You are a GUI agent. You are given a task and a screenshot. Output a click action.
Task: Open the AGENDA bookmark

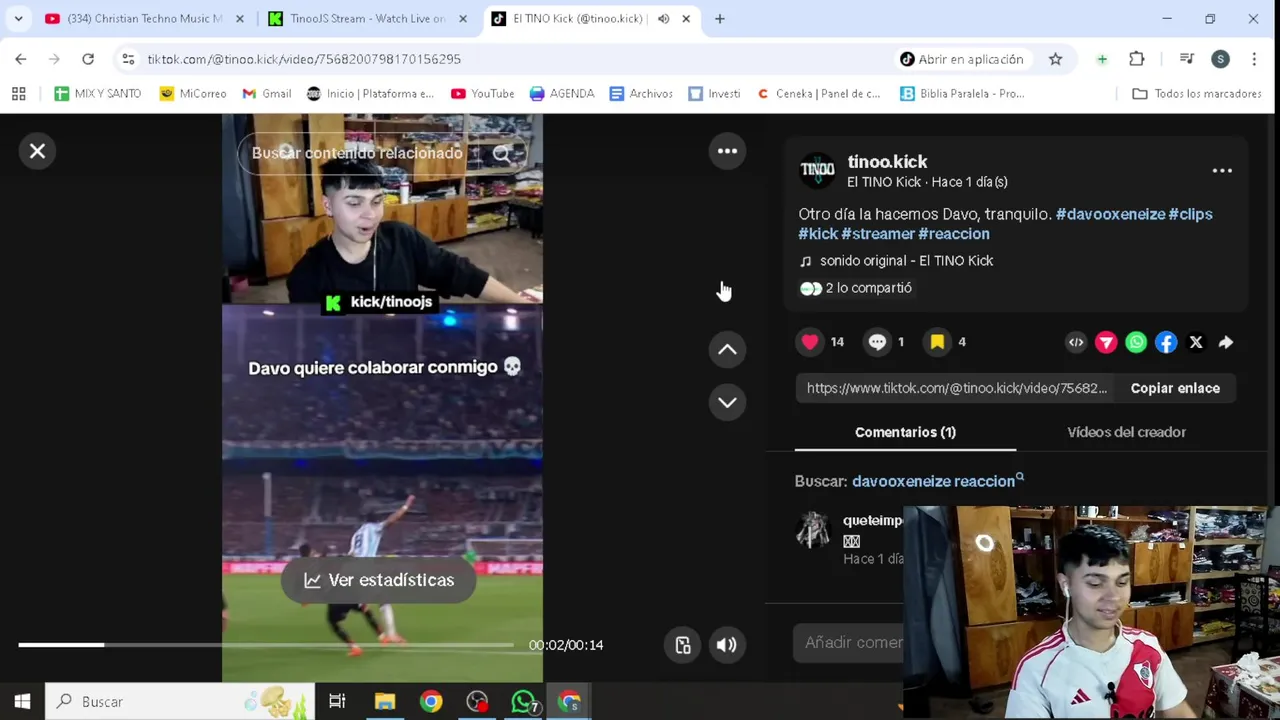pyautogui.click(x=562, y=94)
